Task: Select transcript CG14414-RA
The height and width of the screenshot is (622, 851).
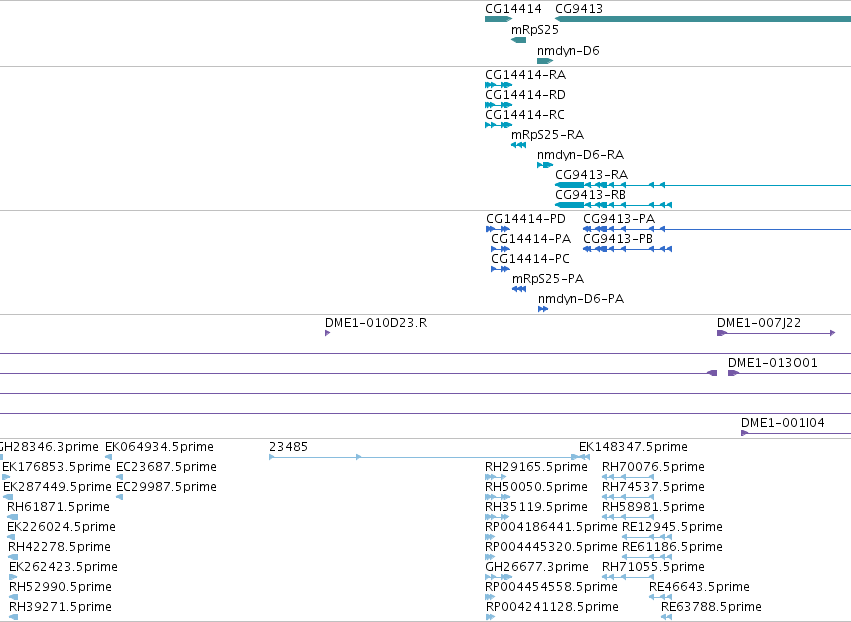Action: click(x=525, y=75)
